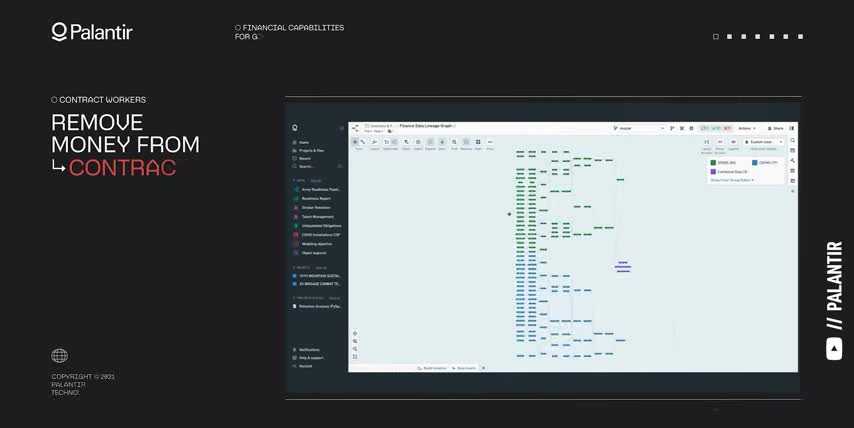
Task: Open the Build timeline tab at bottom
Action: pyautogui.click(x=433, y=368)
